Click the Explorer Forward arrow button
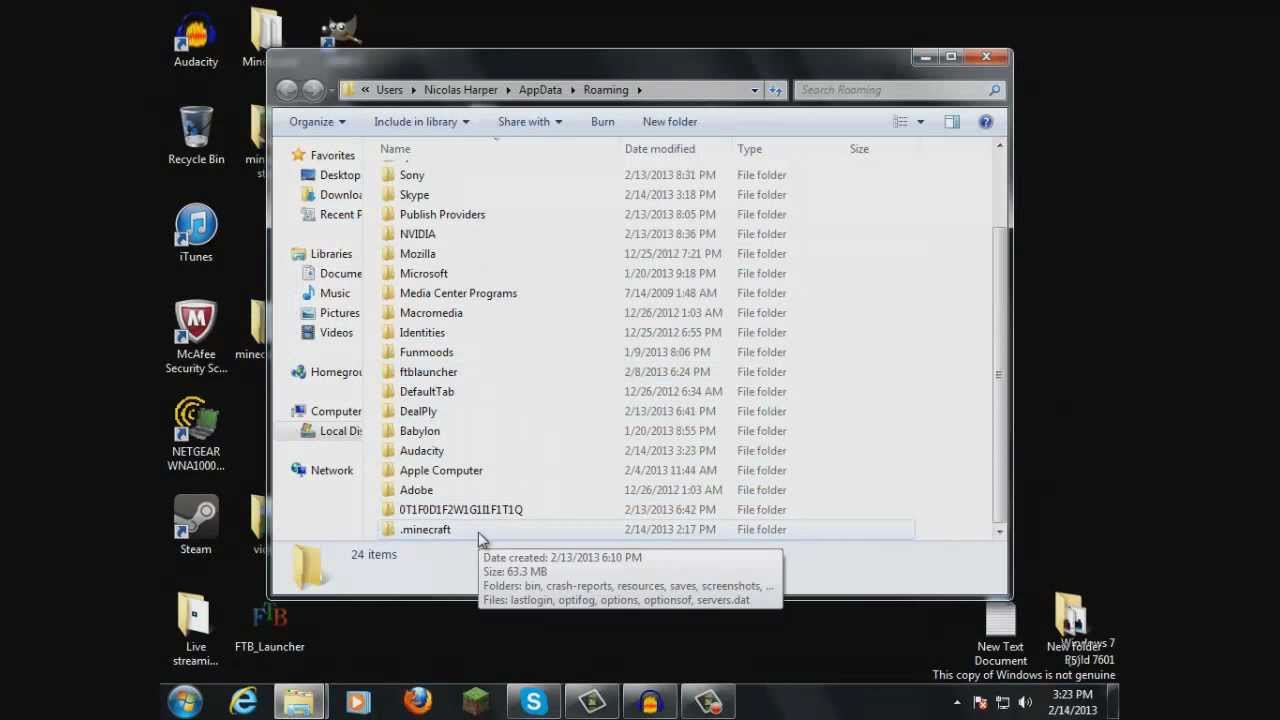The width and height of the screenshot is (1280, 720). point(313,90)
